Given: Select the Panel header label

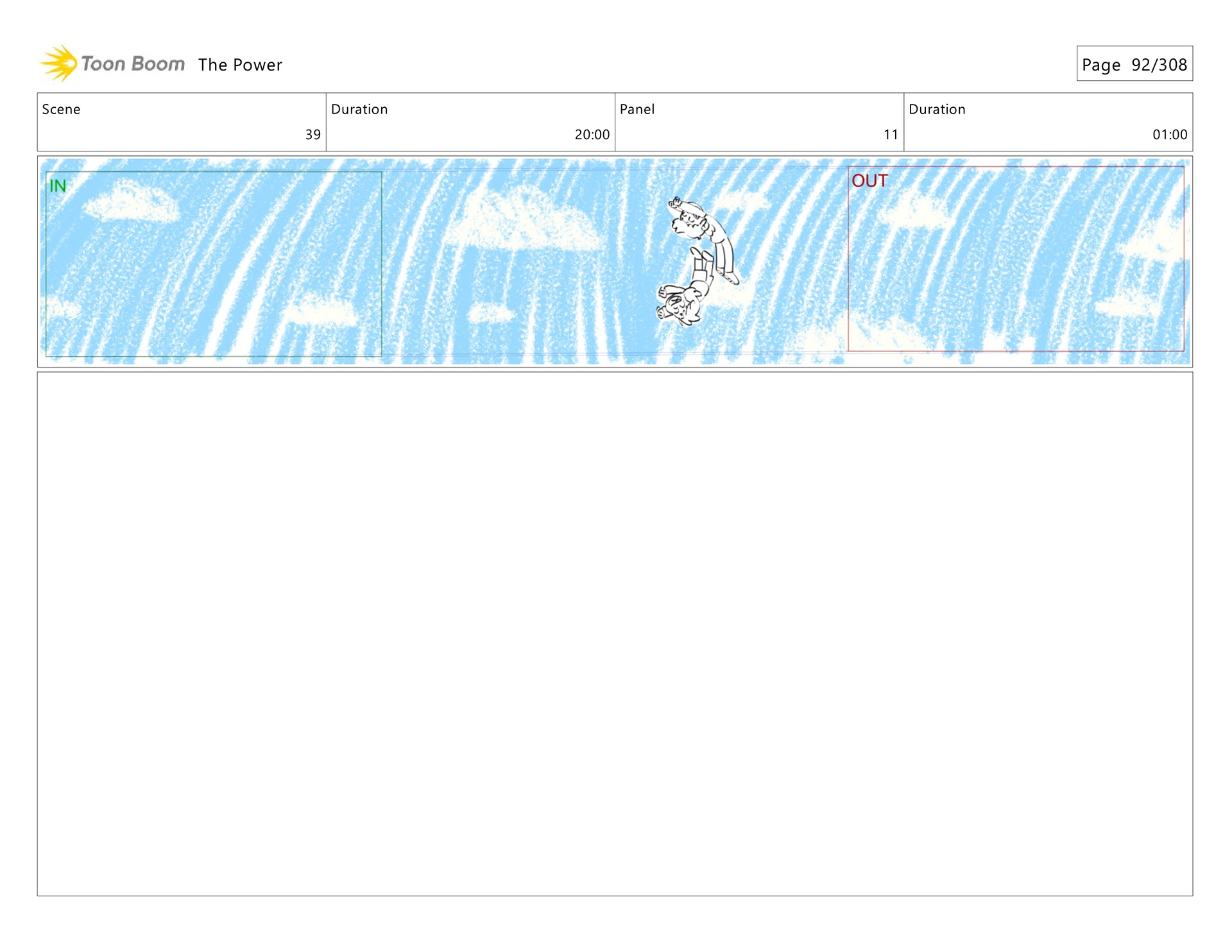Looking at the screenshot, I should click(637, 109).
